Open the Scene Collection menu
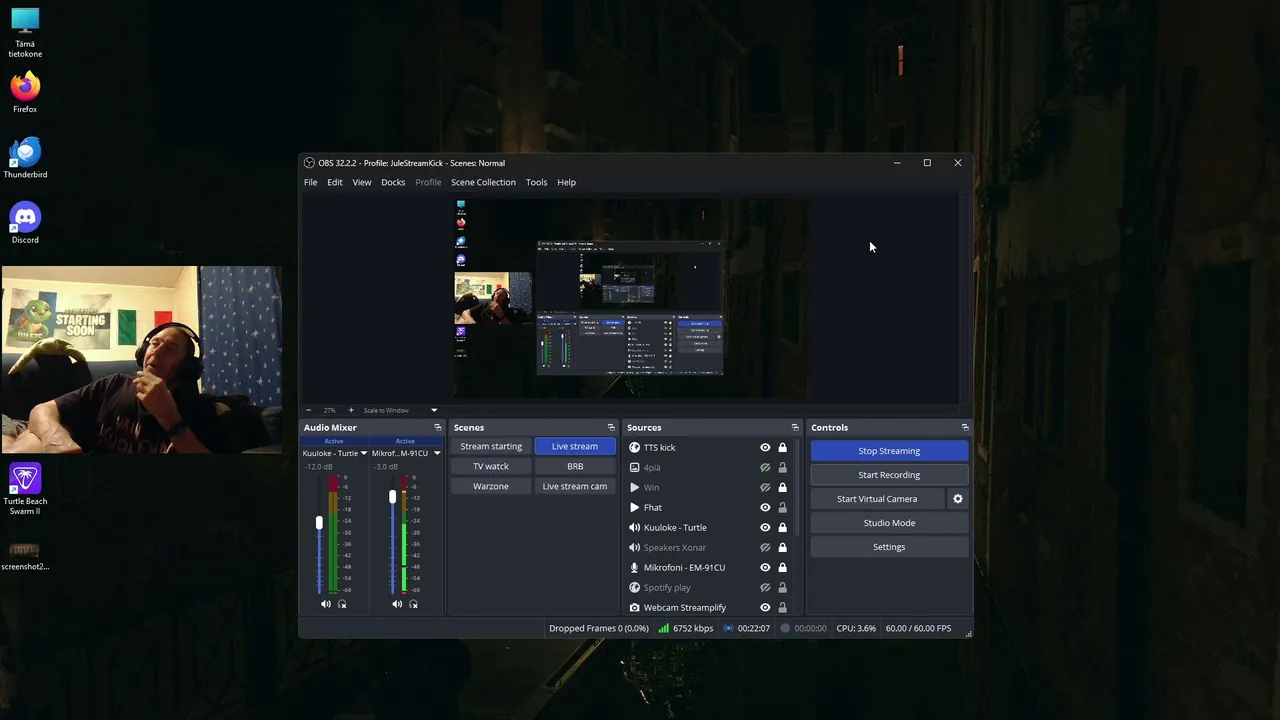Image resolution: width=1280 pixels, height=720 pixels. [x=483, y=182]
